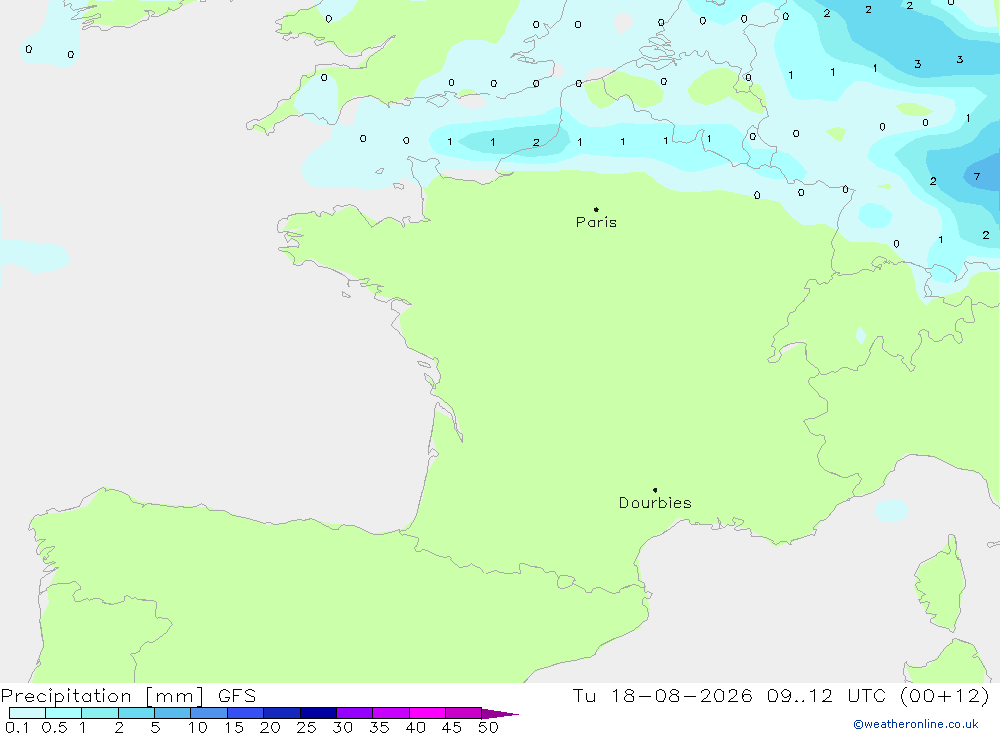This screenshot has width=1000, height=733.
Task: Pick the 40–45 mm legend swatch
Action: (x=427, y=713)
